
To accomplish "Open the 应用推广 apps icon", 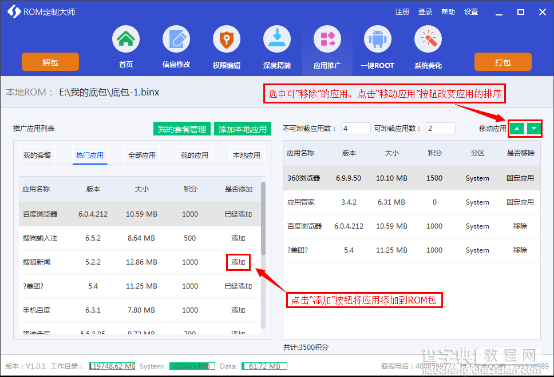I will point(327,39).
